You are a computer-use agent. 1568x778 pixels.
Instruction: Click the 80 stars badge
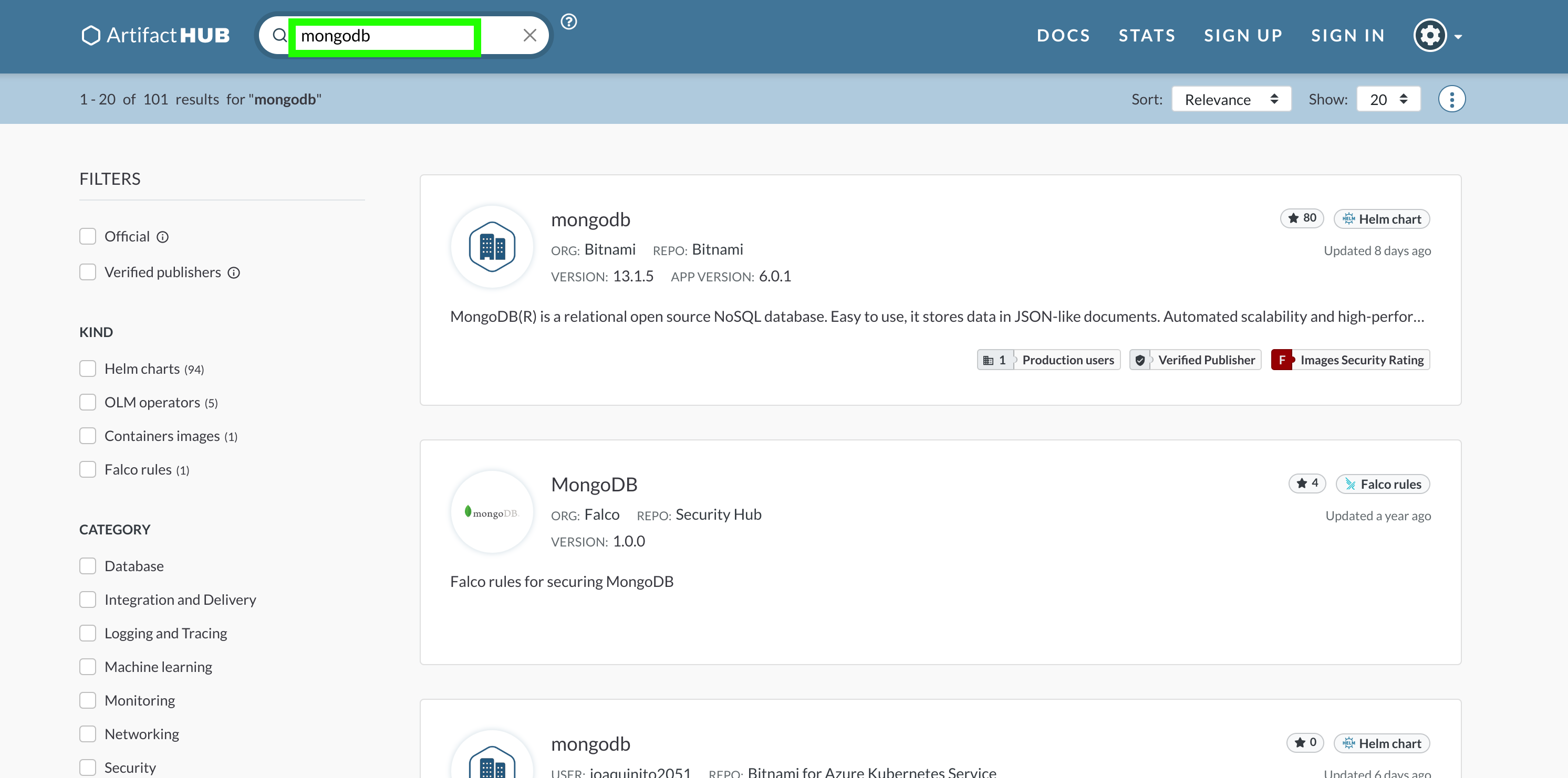(1302, 218)
